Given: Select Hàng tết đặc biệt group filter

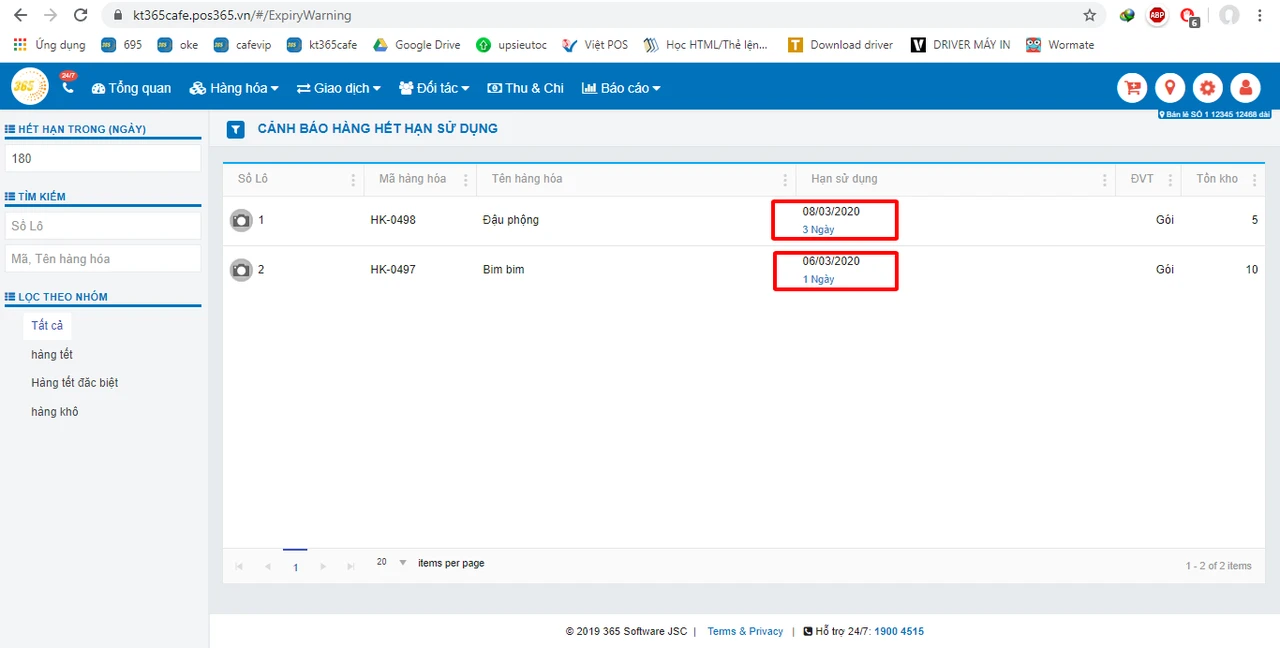Looking at the screenshot, I should click(x=75, y=383).
